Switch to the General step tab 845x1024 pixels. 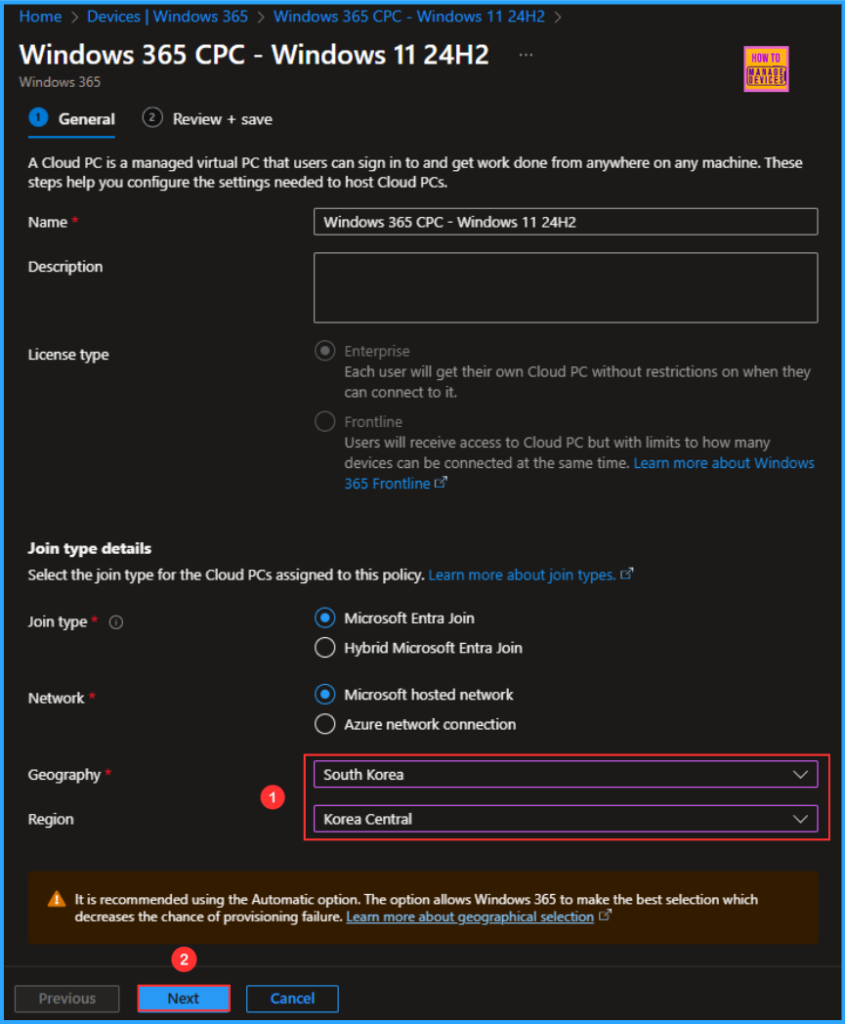pyautogui.click(x=72, y=119)
